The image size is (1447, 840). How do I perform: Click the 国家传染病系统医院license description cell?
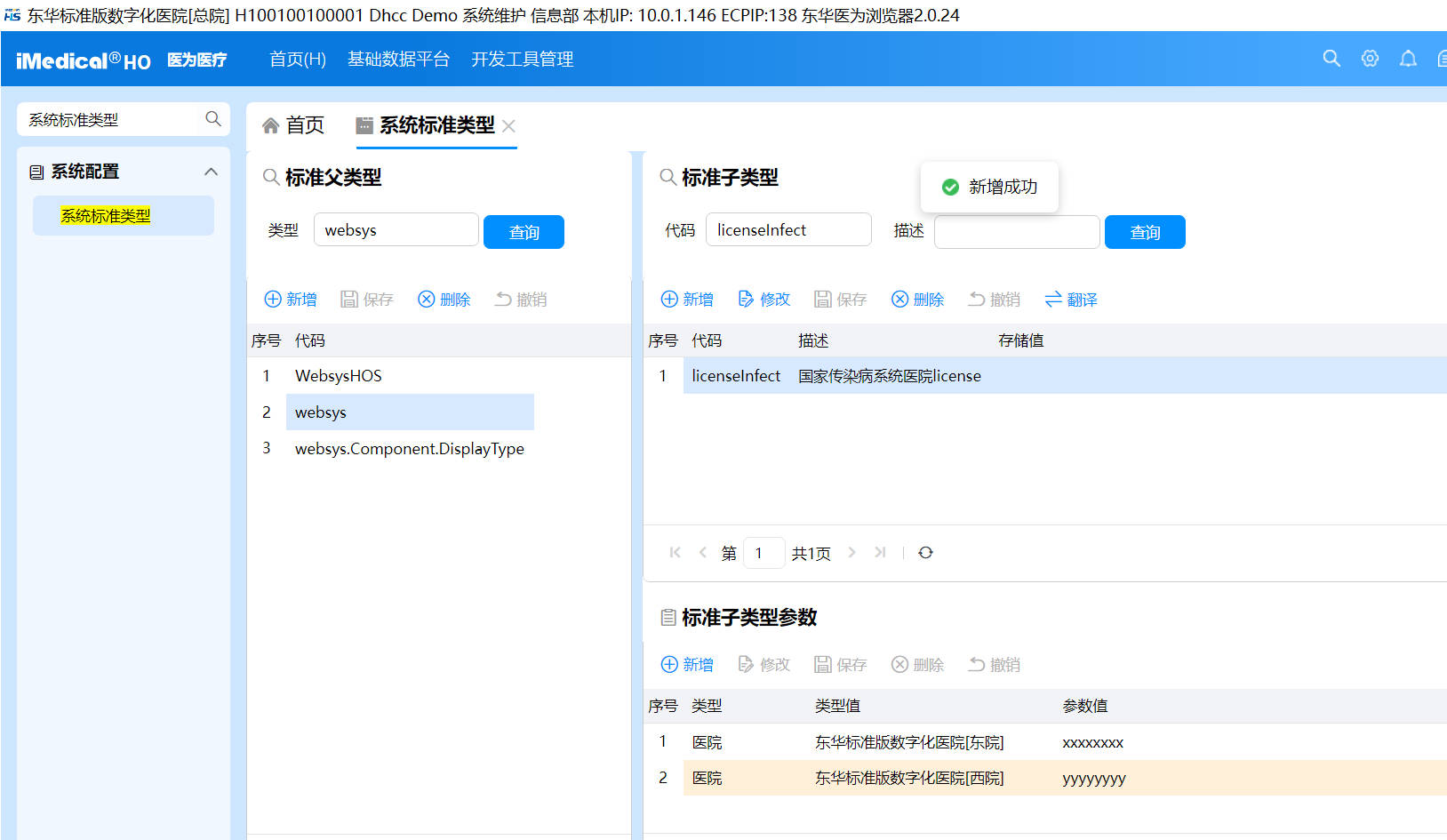point(890,376)
